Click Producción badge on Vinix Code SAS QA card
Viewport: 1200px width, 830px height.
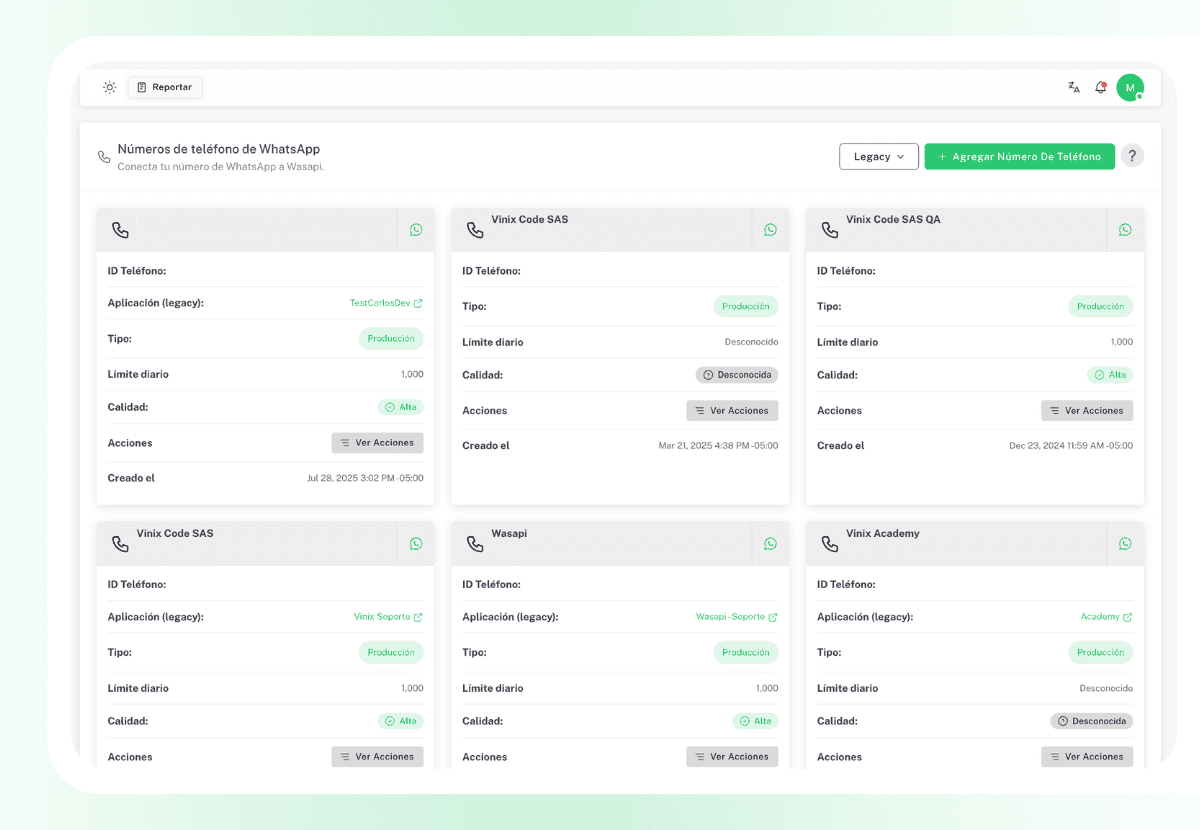[1100, 307]
